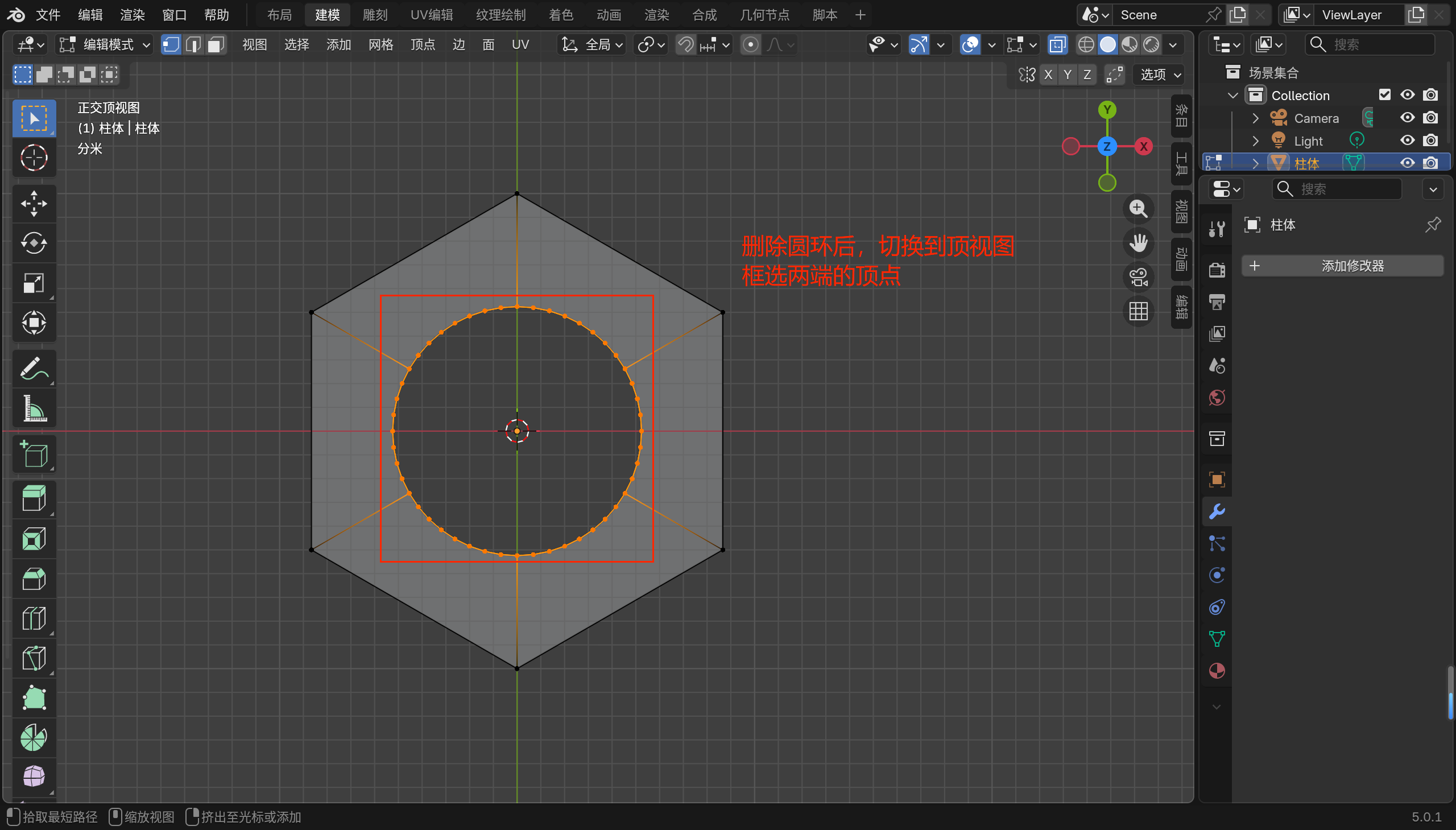Viewport: 1456px width, 830px height.
Task: Select the Loop Cut tool
Action: click(34, 618)
